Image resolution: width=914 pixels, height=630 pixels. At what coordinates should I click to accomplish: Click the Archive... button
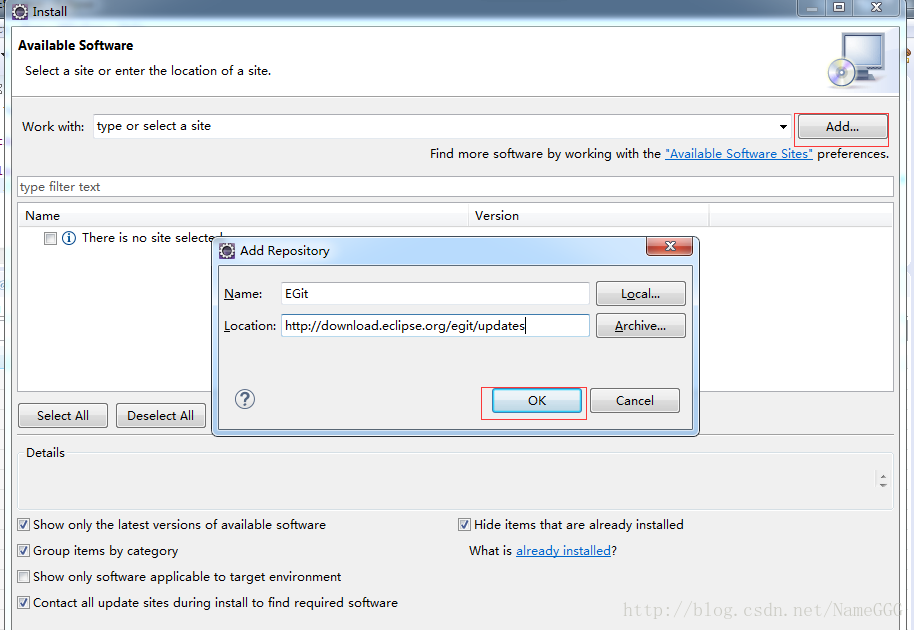641,326
